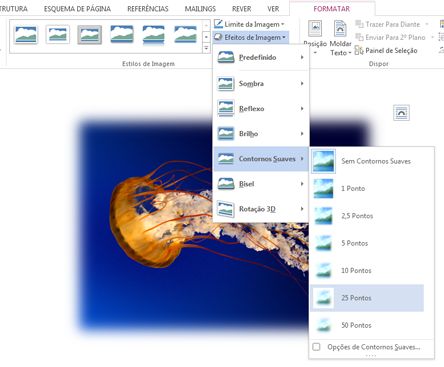Select the second image style thumbnail

(x=58, y=35)
